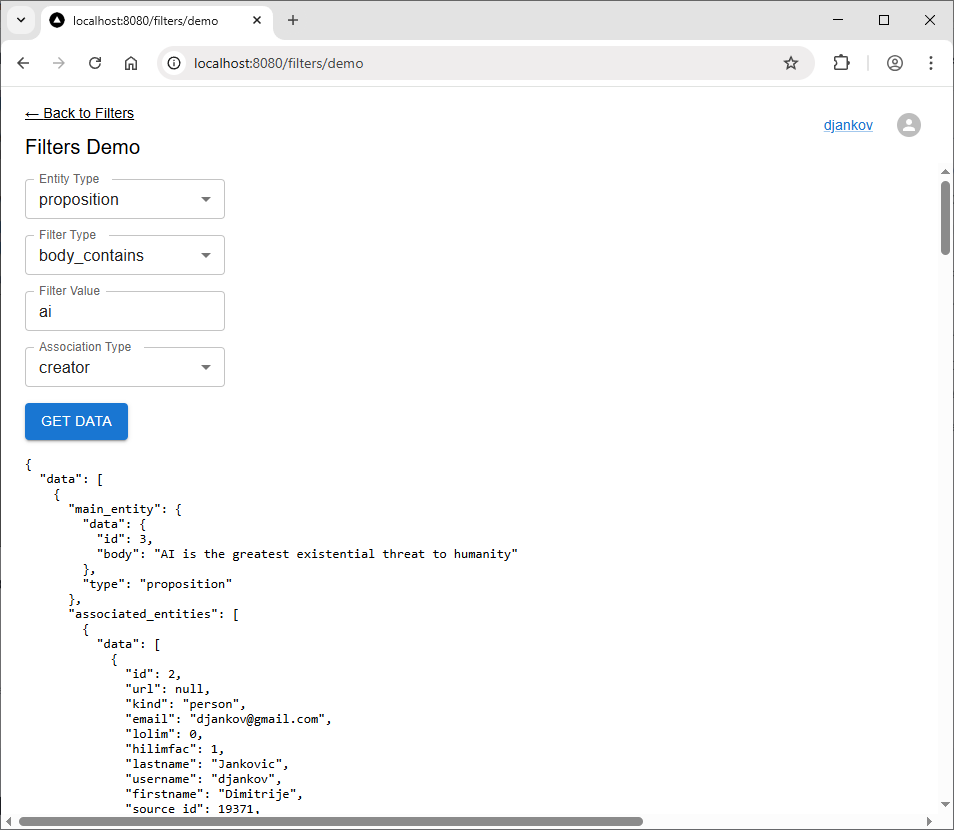Follow the Back to Filters link
Screen dimensions: 954x830
[x=79, y=113]
